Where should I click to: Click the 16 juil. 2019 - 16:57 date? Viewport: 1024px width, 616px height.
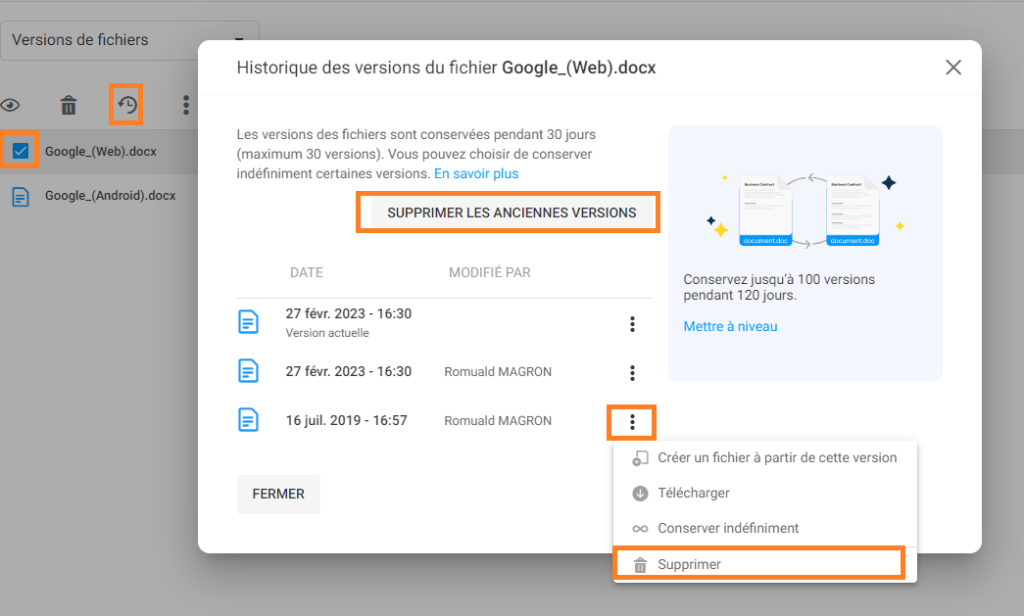coord(346,421)
